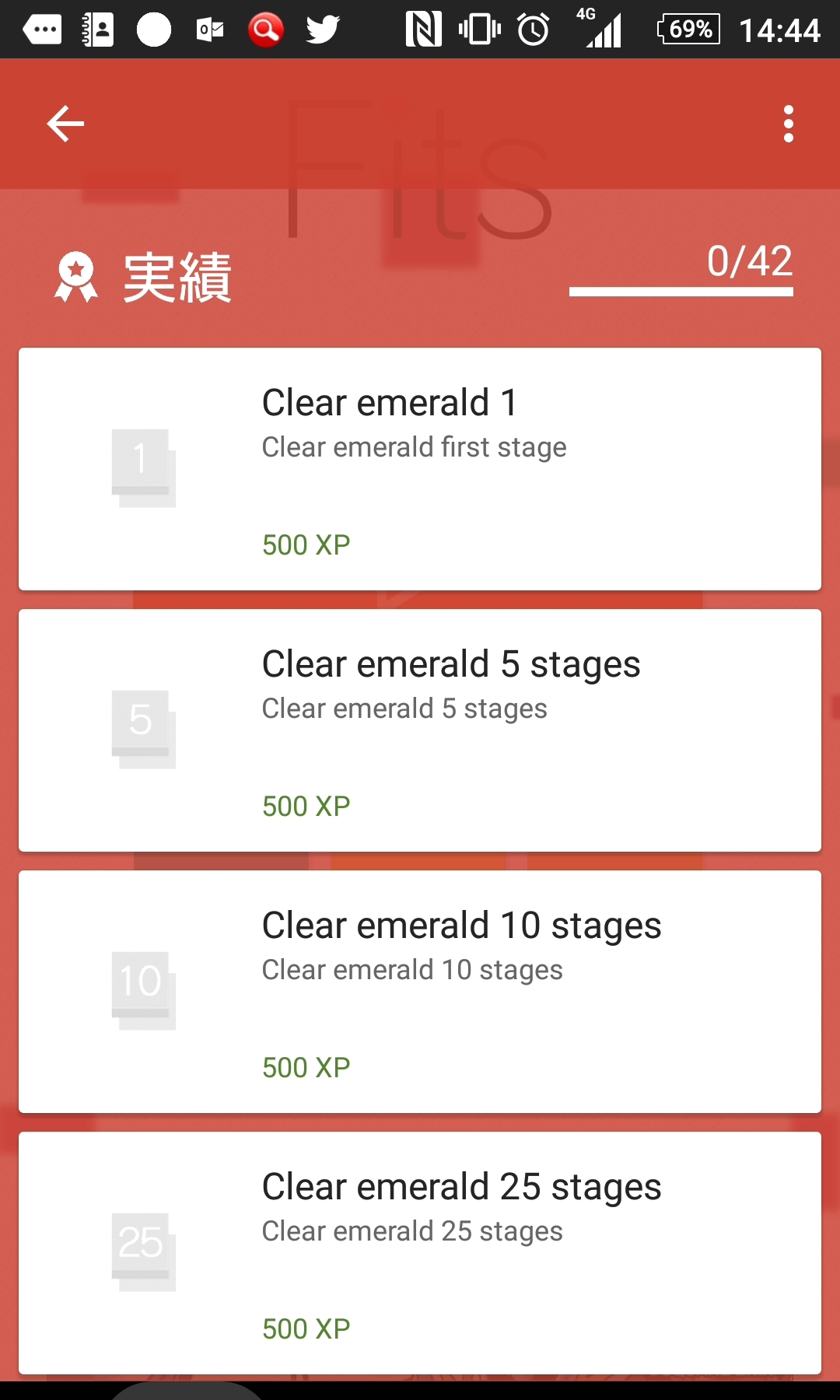Tap the 実績 achievements heading
This screenshot has width=840, height=1400.
pos(177,278)
